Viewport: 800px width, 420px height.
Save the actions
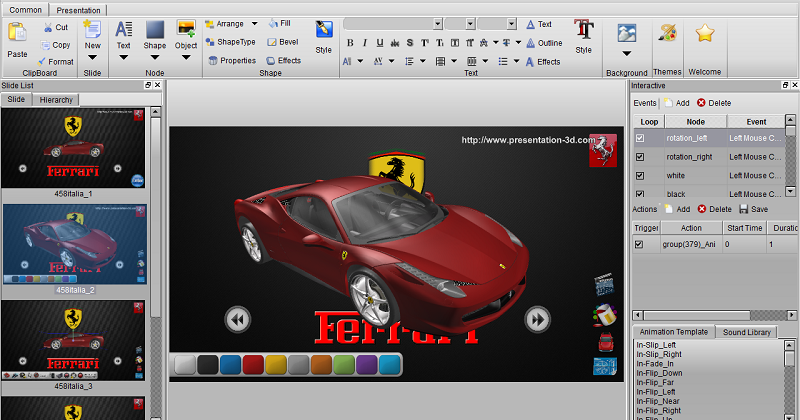click(754, 209)
